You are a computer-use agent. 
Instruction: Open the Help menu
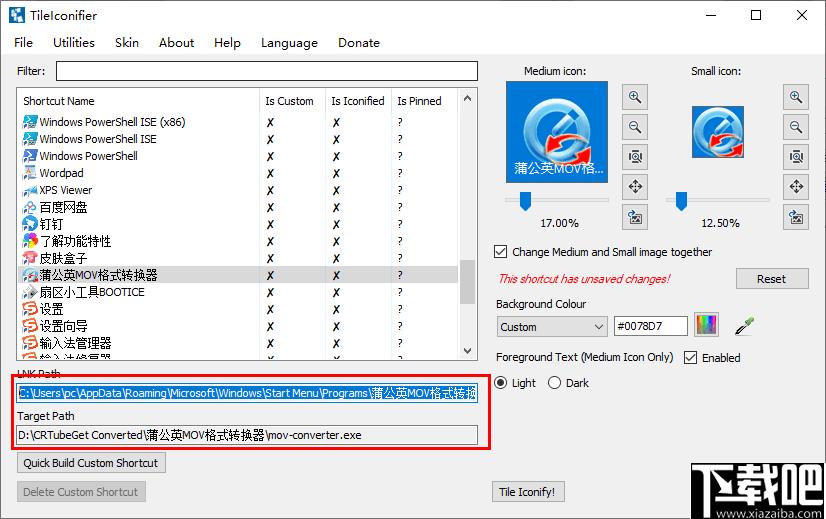pyautogui.click(x=227, y=43)
